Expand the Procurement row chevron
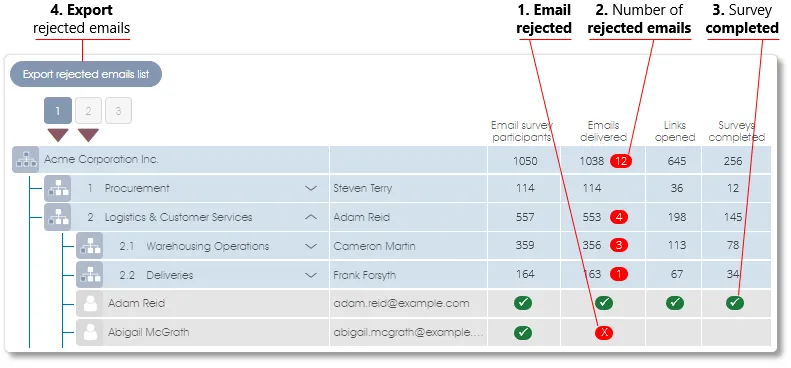This screenshot has width=791, height=368. tap(311, 188)
